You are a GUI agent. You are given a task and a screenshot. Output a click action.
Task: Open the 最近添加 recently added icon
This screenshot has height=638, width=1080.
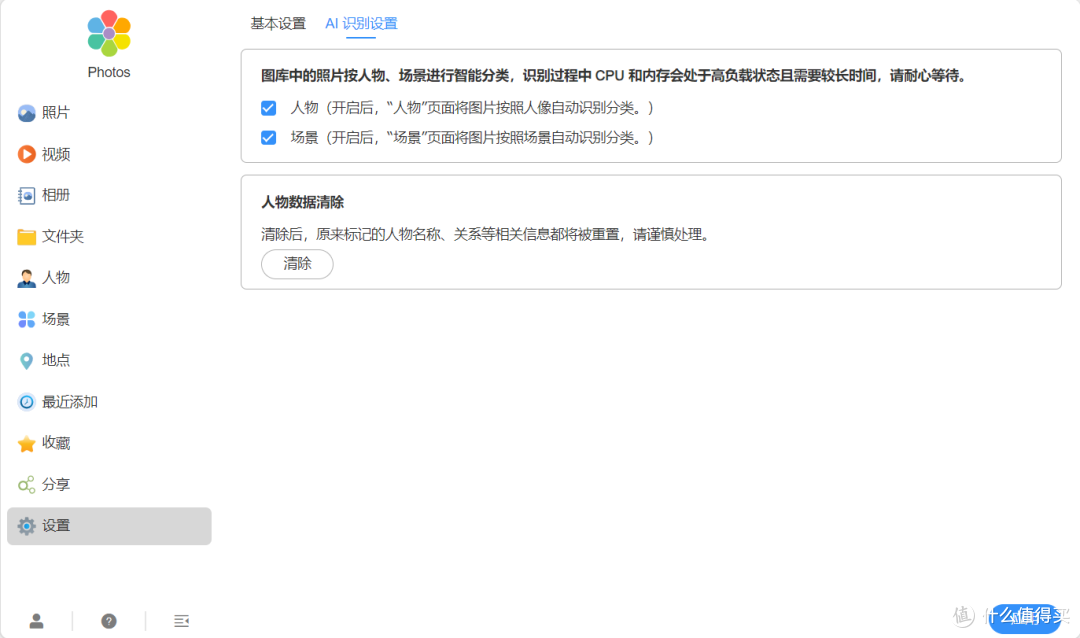click(x=26, y=402)
